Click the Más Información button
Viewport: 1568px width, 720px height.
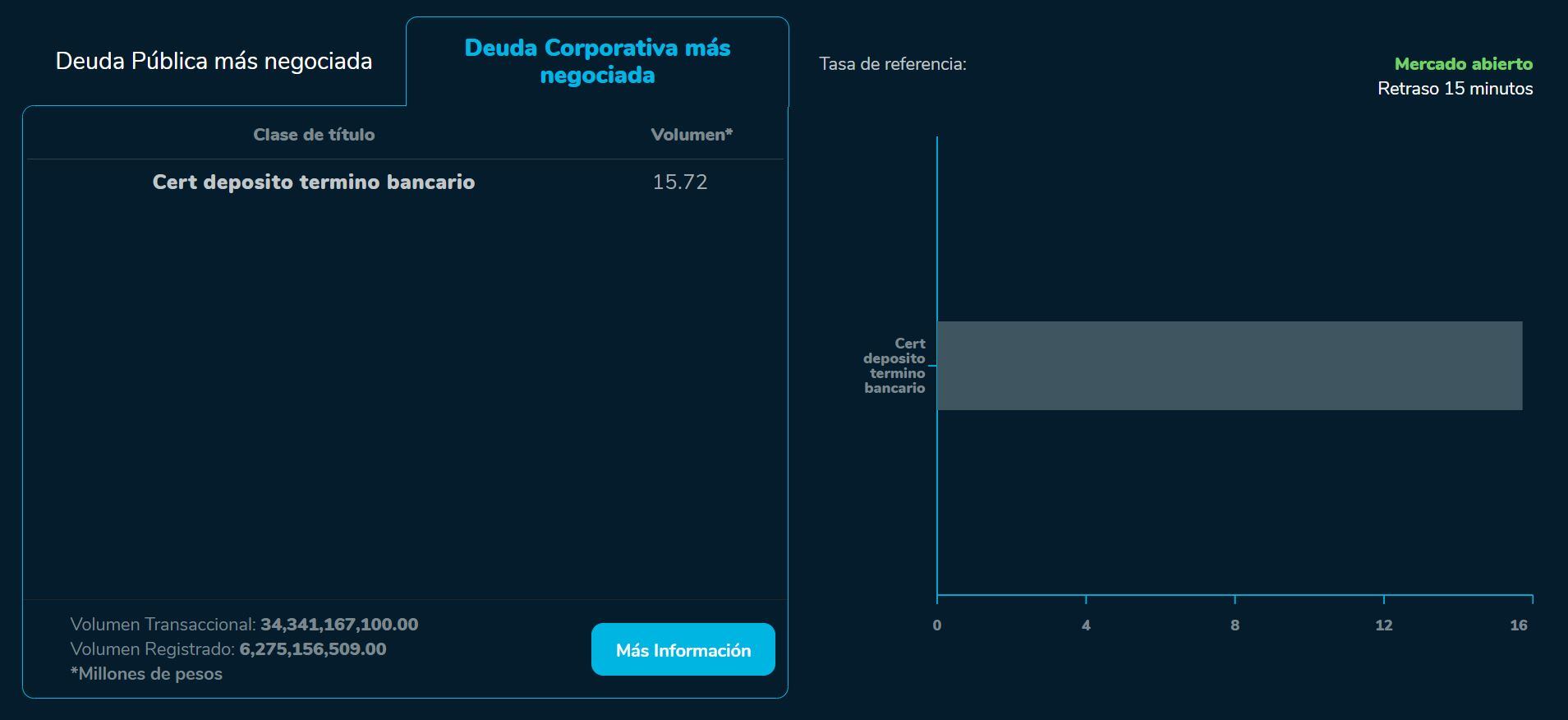point(683,650)
